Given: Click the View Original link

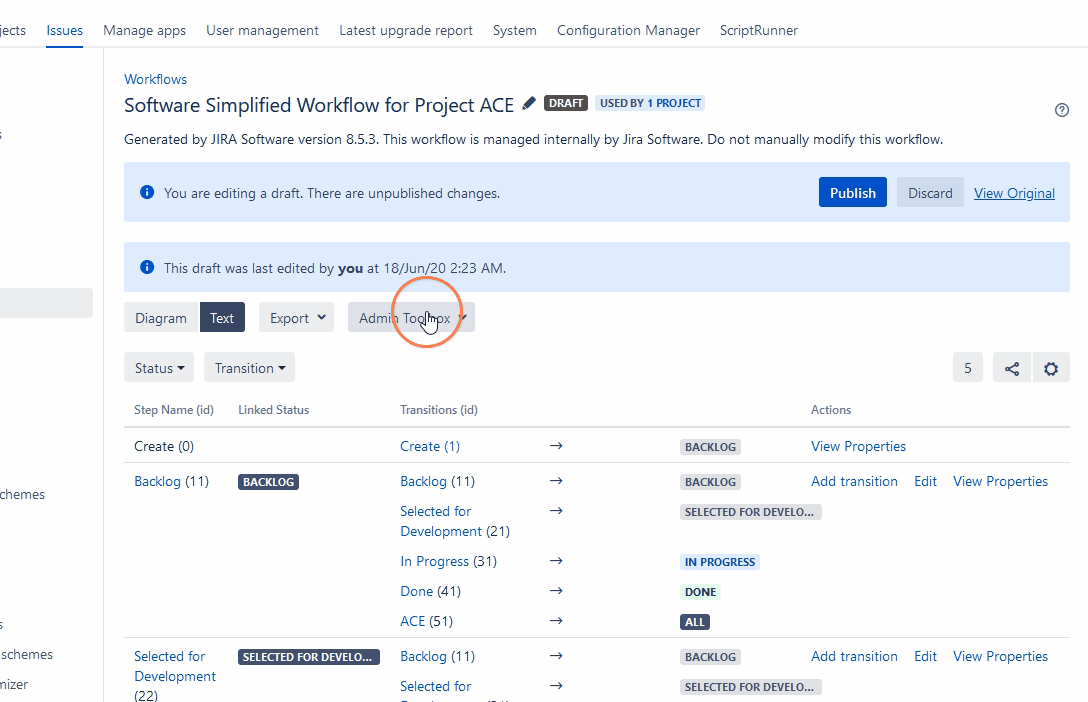Looking at the screenshot, I should click(x=1014, y=193).
